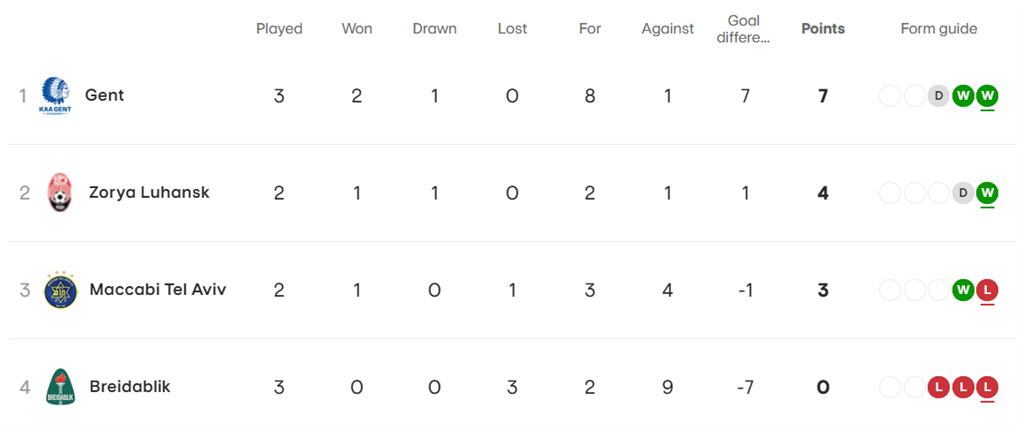Click the Maccabi Tel Aviv crest
The image size is (1024, 430).
click(x=60, y=290)
